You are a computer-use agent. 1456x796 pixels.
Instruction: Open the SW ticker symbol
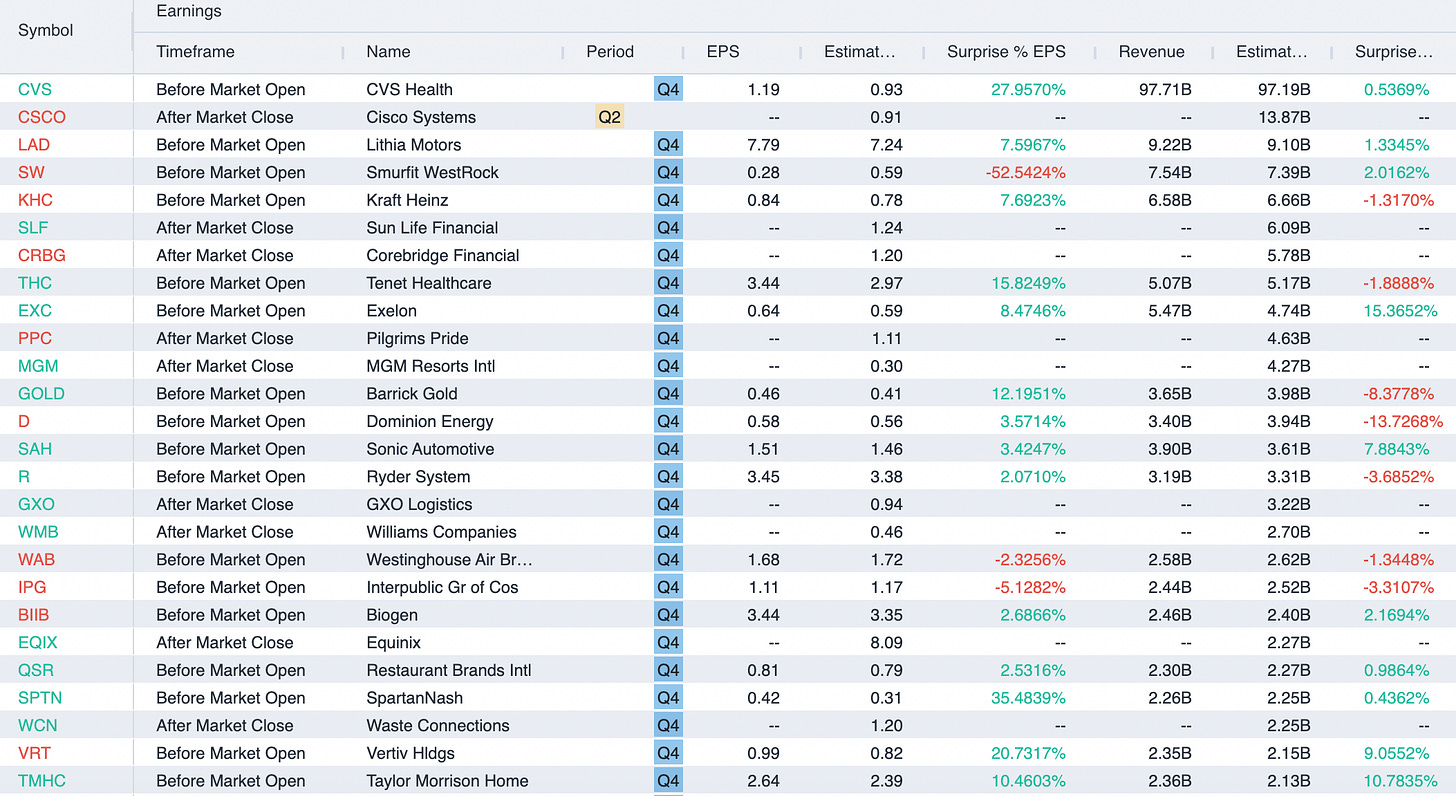point(30,173)
